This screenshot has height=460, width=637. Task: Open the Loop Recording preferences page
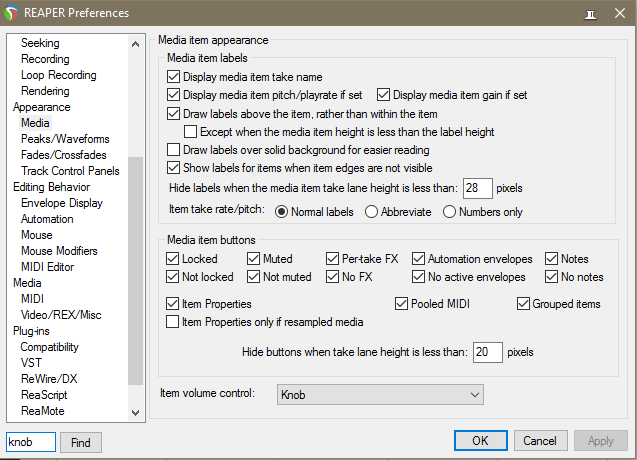click(x=58, y=75)
